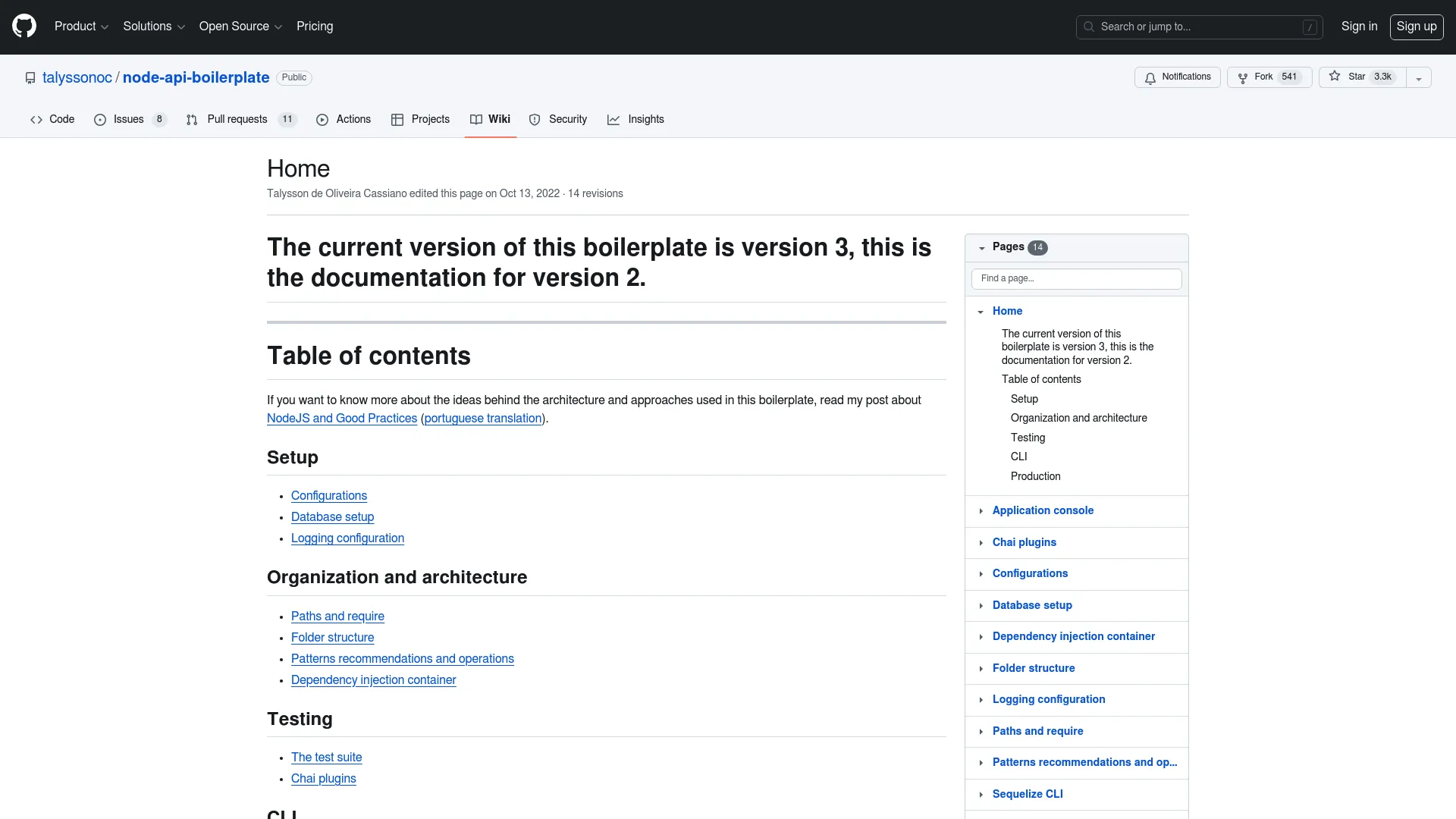The width and height of the screenshot is (1456, 819).
Task: Click the Notifications button
Action: point(1178,77)
